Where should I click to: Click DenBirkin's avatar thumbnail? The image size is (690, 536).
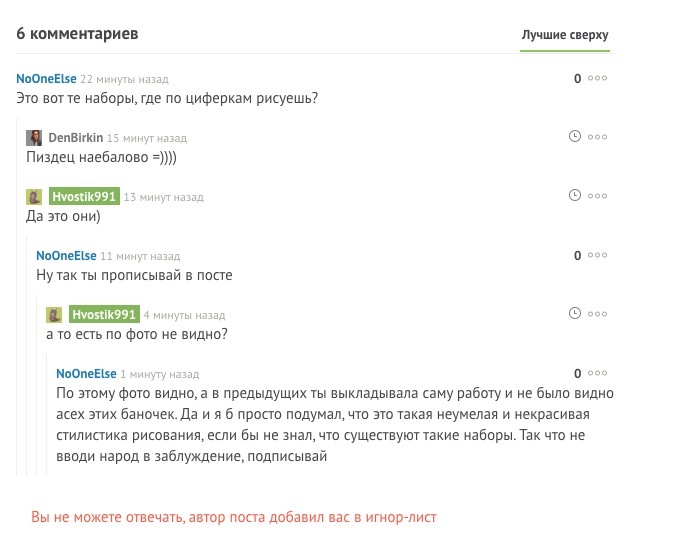[x=34, y=138]
